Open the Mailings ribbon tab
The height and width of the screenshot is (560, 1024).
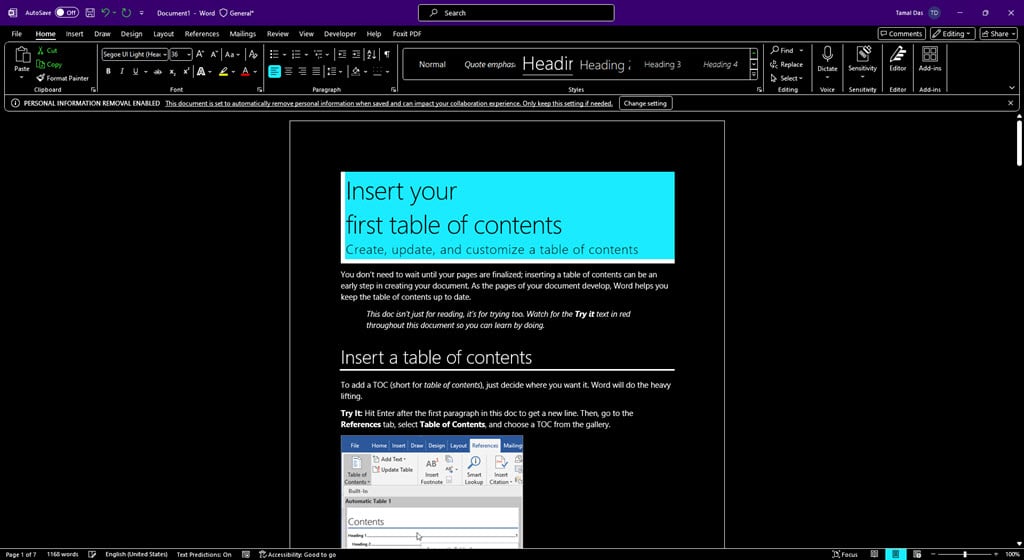(x=242, y=33)
